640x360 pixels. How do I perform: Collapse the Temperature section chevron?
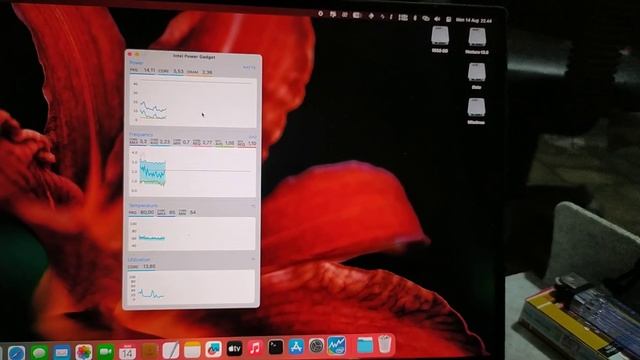253,206
